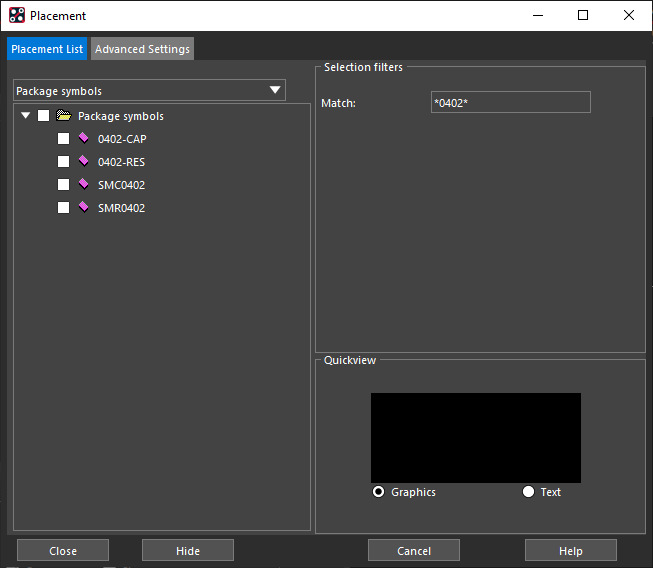Viewport: 653px width, 568px height.
Task: Collapse the Package symbols tree node
Action: pyautogui.click(x=26, y=115)
